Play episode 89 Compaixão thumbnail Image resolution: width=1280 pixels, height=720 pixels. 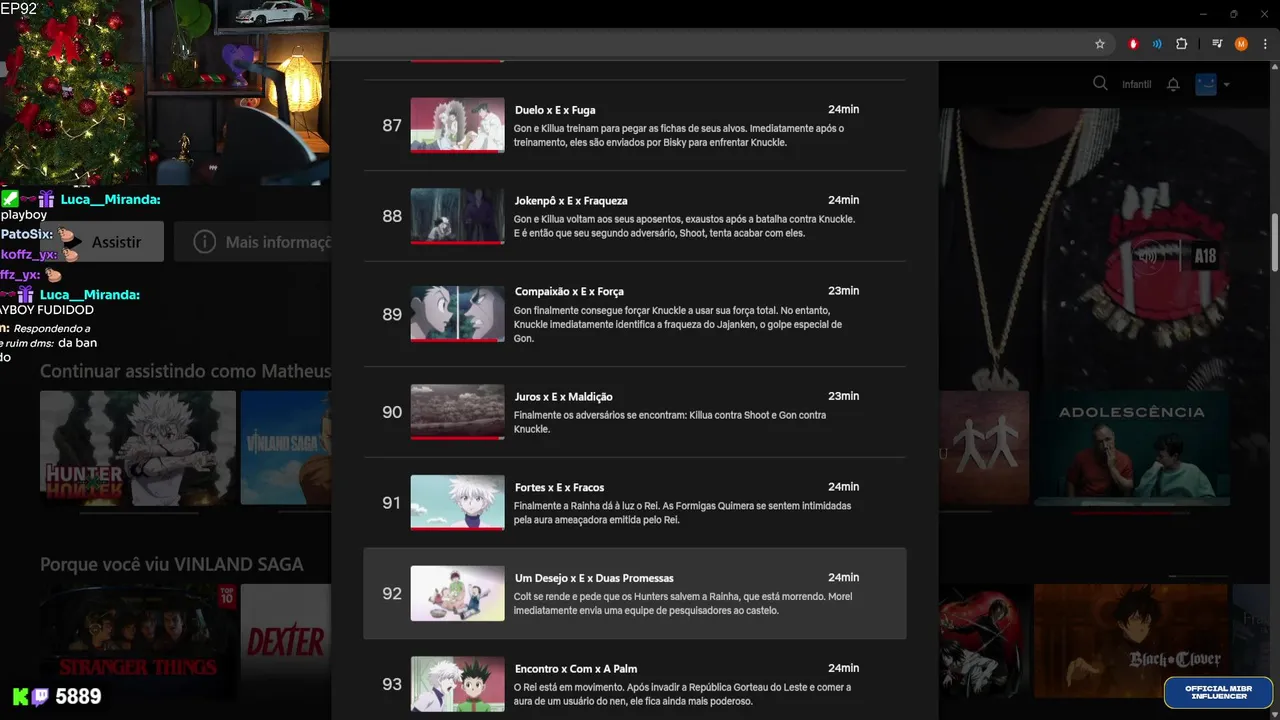[457, 314]
